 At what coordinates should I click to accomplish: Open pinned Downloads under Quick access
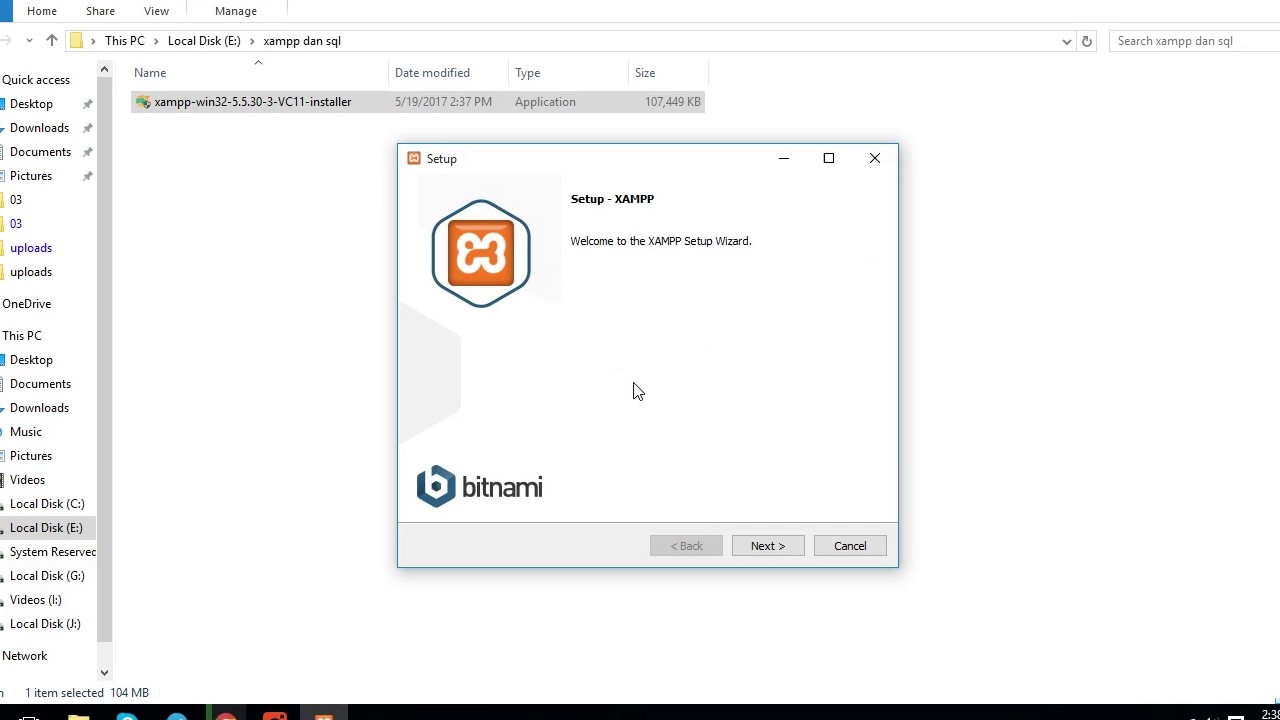pyautogui.click(x=39, y=128)
